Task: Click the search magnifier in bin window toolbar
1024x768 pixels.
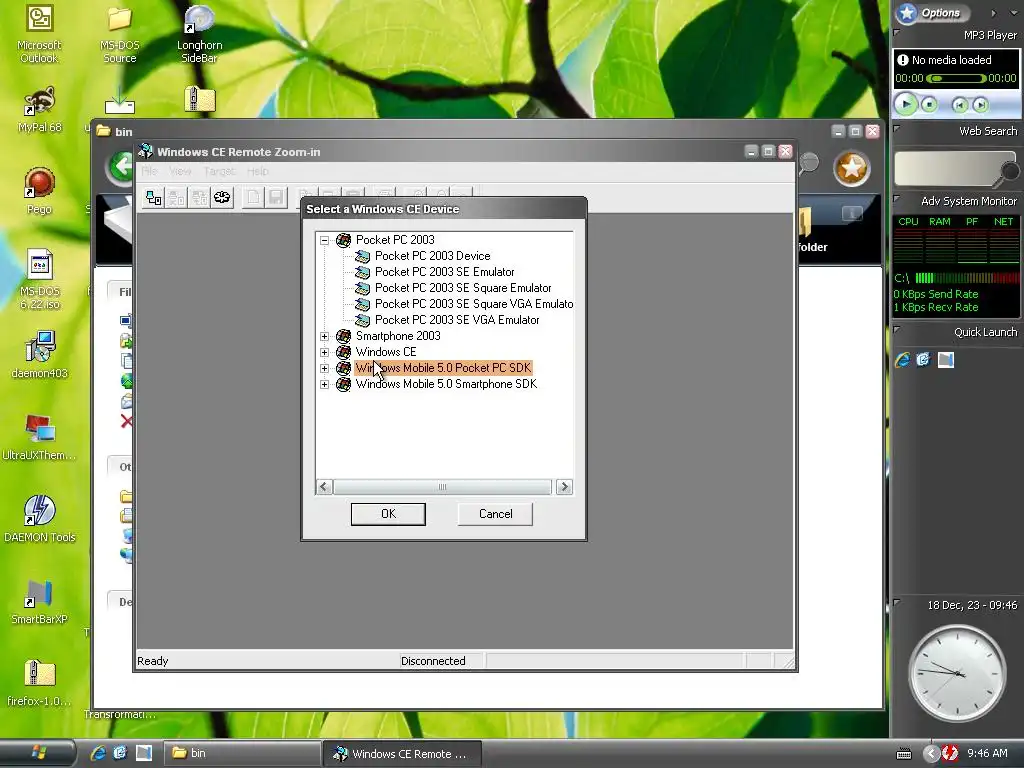Action: pos(808,163)
